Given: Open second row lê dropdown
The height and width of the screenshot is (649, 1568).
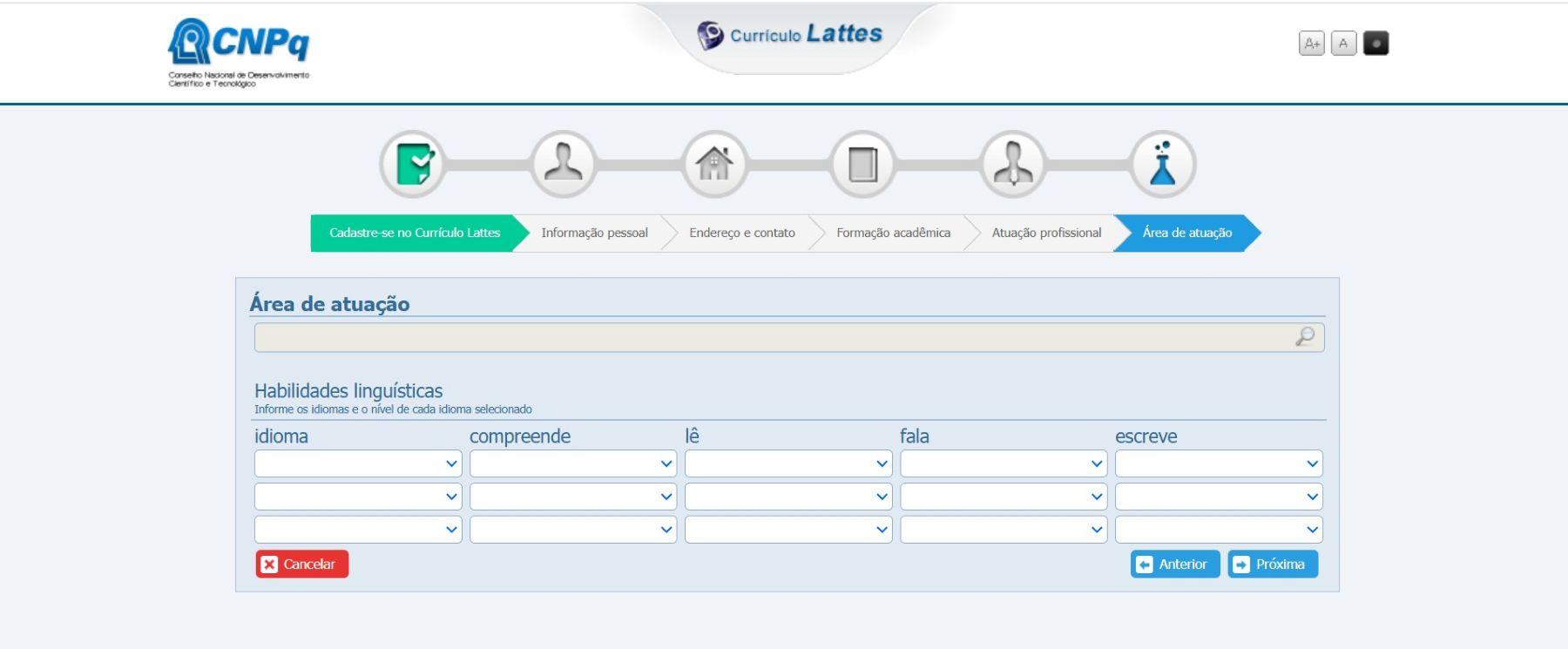Looking at the screenshot, I should (x=788, y=497).
